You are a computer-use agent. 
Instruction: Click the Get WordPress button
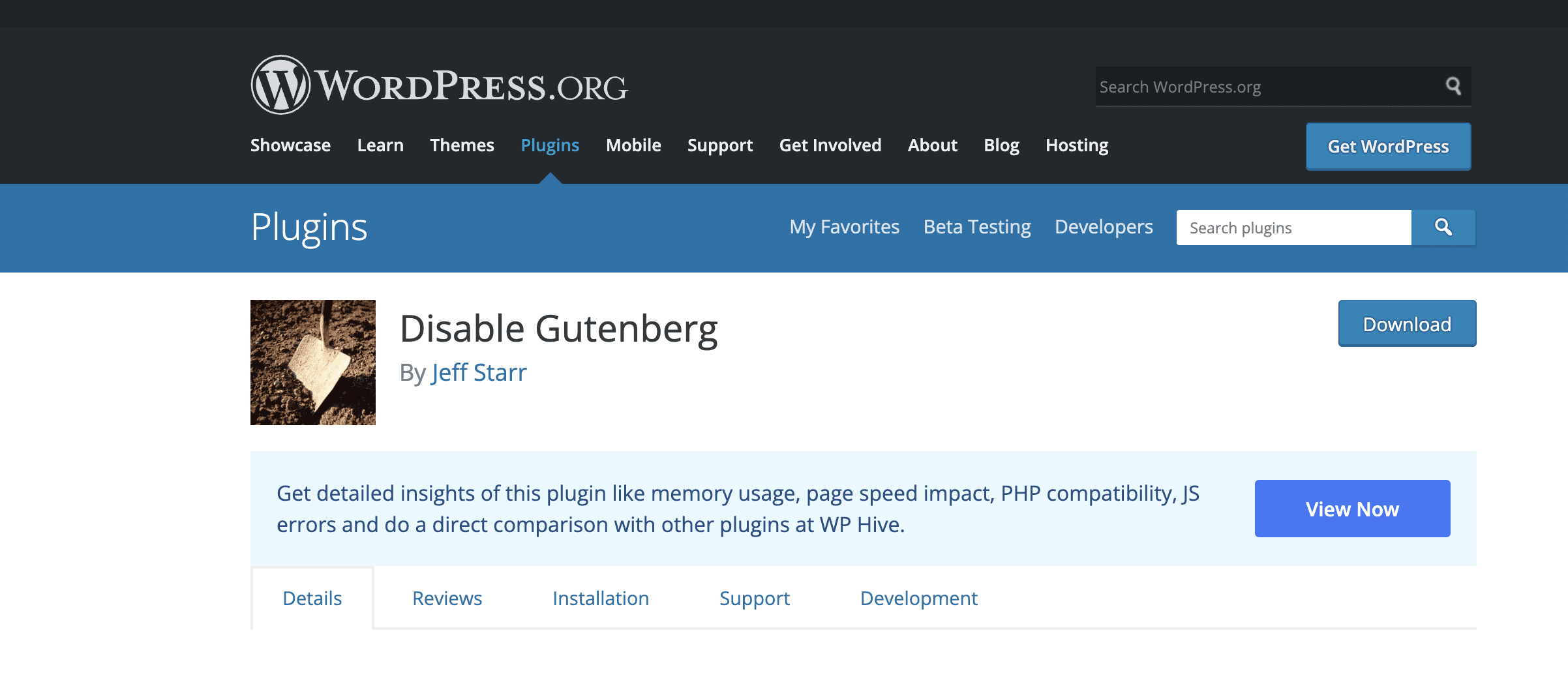pyautogui.click(x=1388, y=147)
